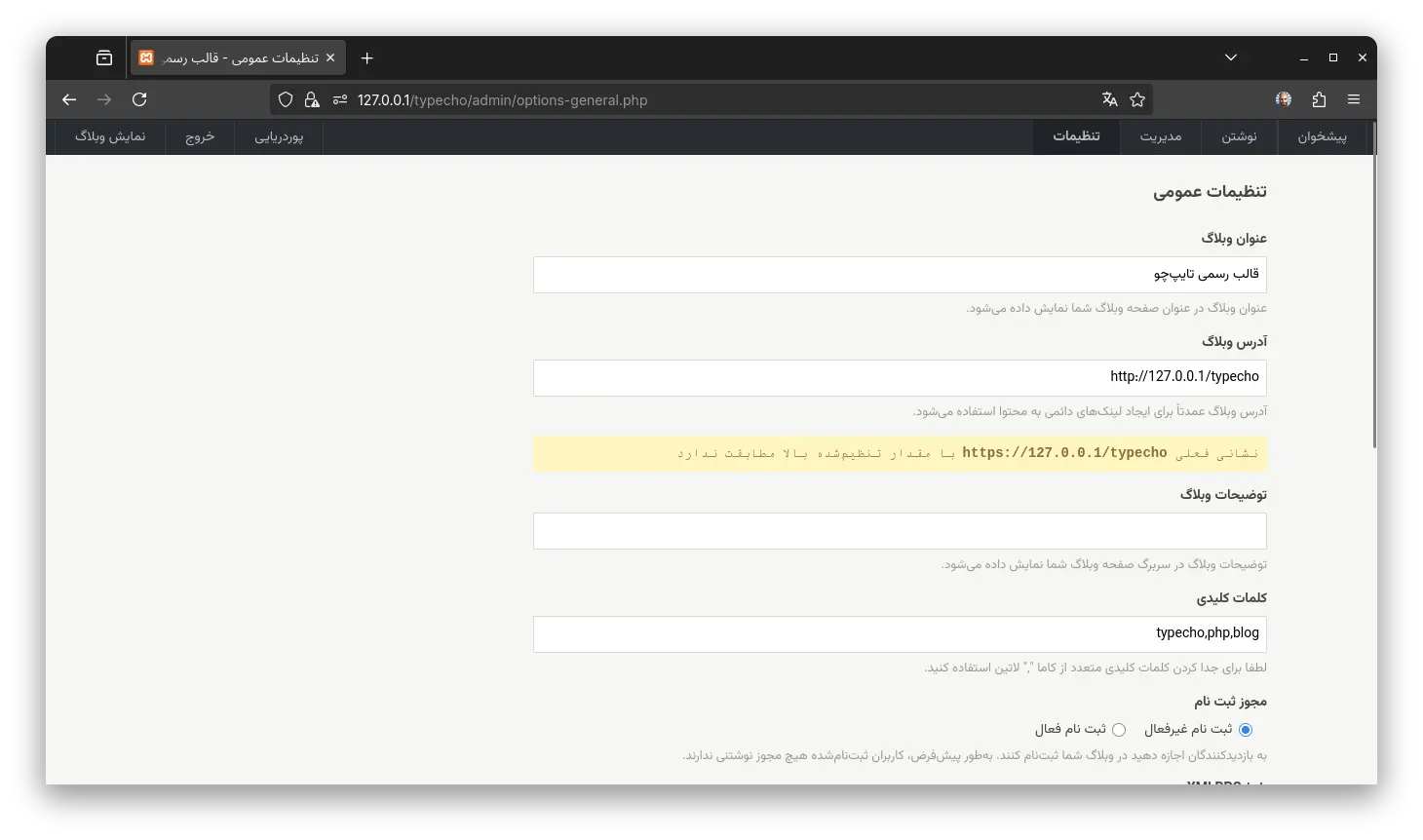Screen dimensions: 1423x840
Task: Go back to the previous page
Action: click(69, 99)
